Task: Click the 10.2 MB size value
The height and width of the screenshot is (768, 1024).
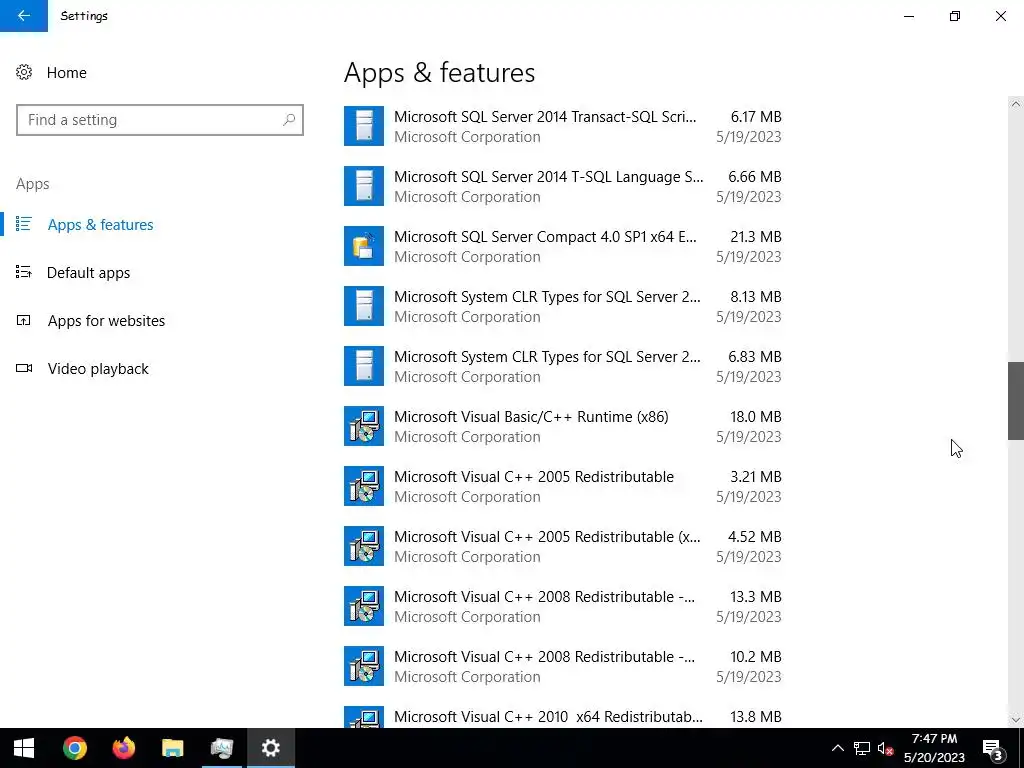Action: pos(756,656)
